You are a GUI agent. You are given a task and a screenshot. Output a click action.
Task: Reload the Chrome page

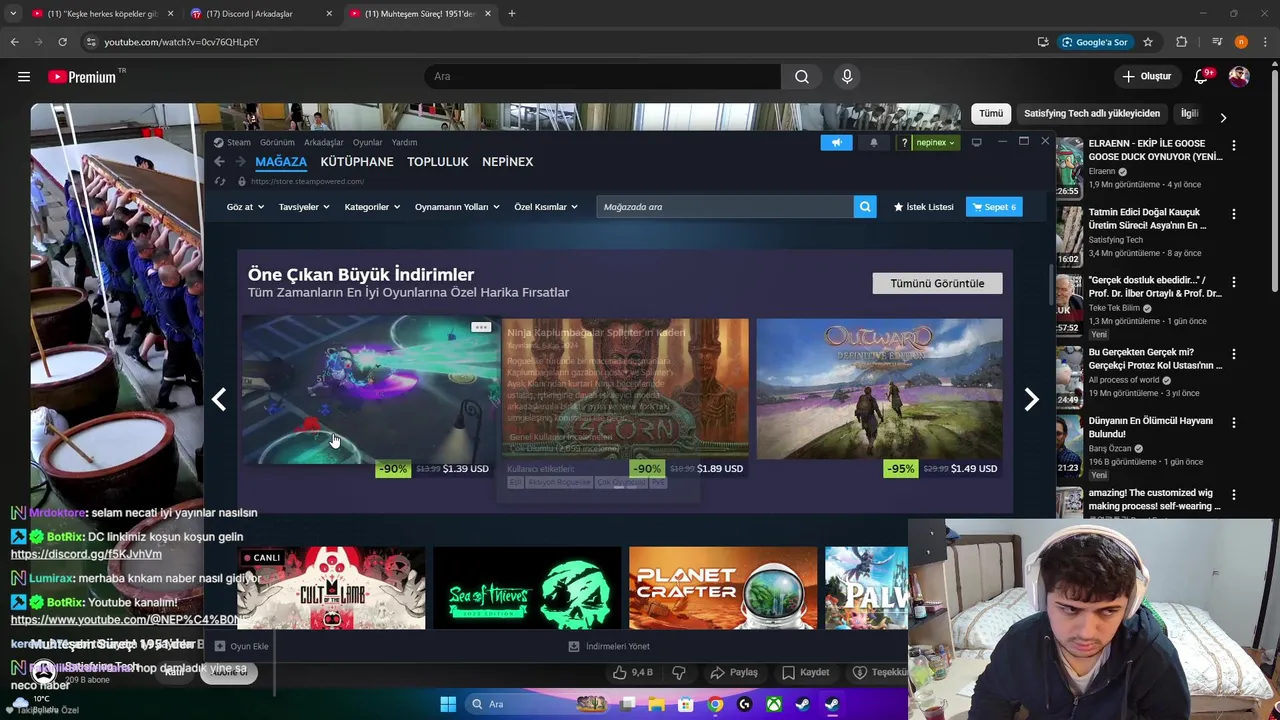tap(62, 42)
